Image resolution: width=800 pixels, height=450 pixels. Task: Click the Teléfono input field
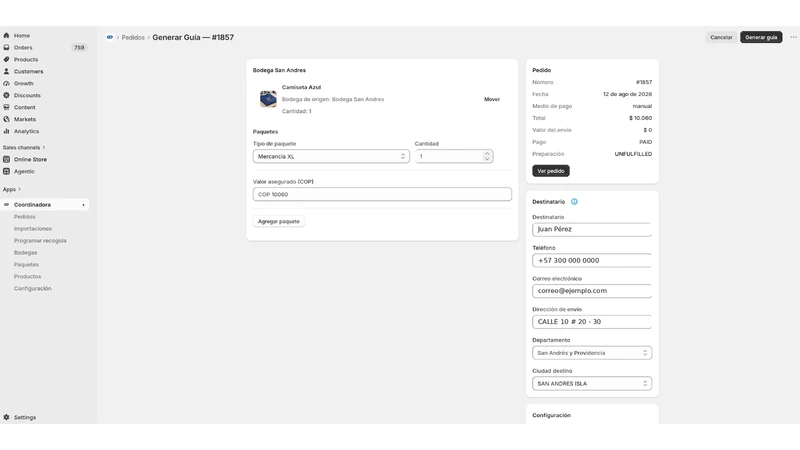[592, 261]
